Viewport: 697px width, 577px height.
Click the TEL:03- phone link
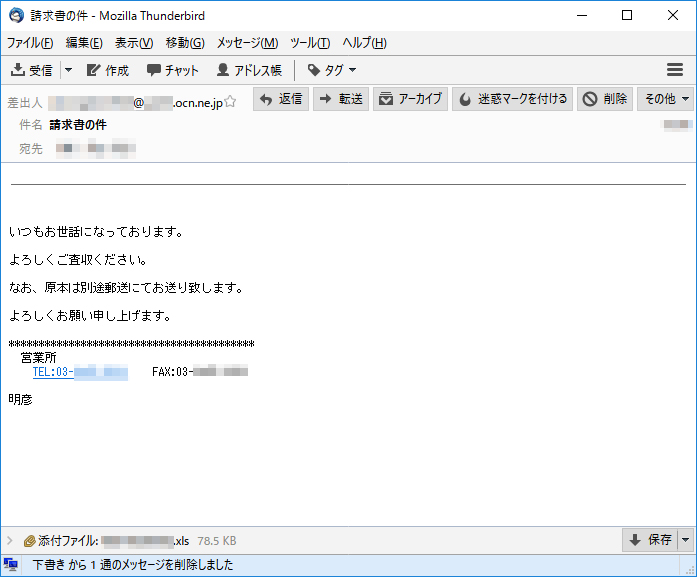coord(80,372)
